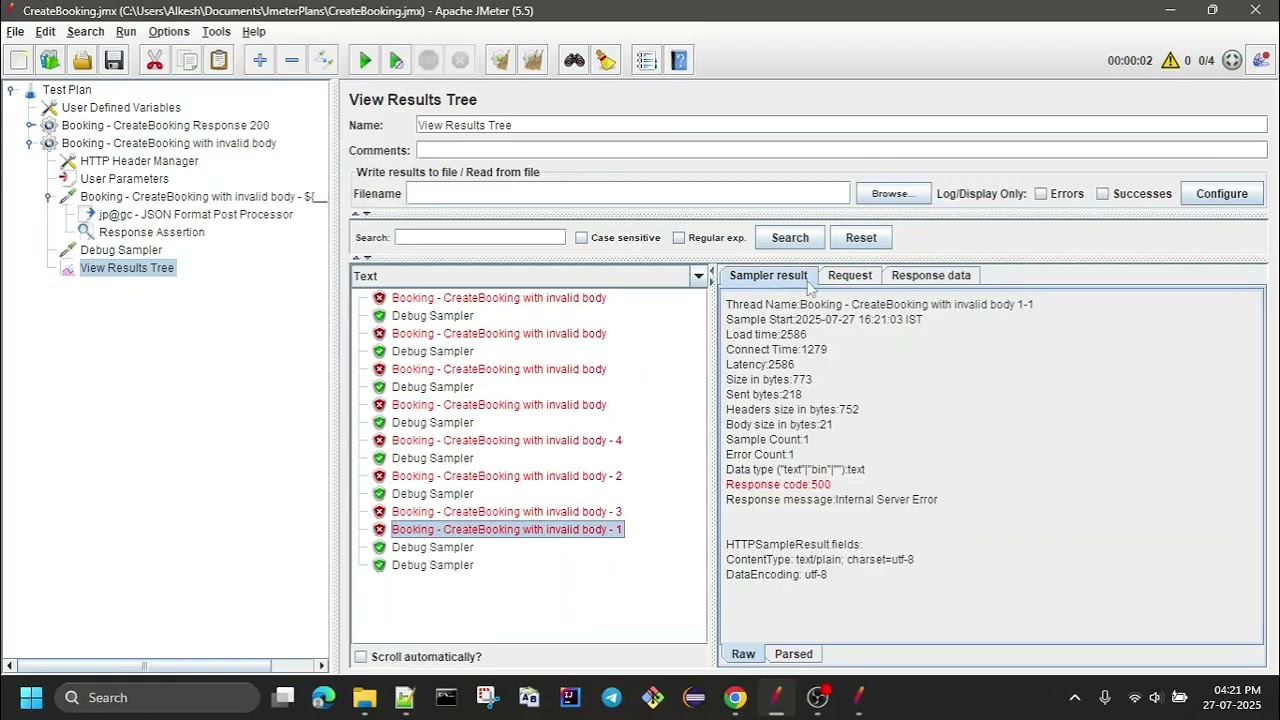Collapse the invalid body HTTP sampler node
Image resolution: width=1280 pixels, height=720 pixels.
coord(48,197)
